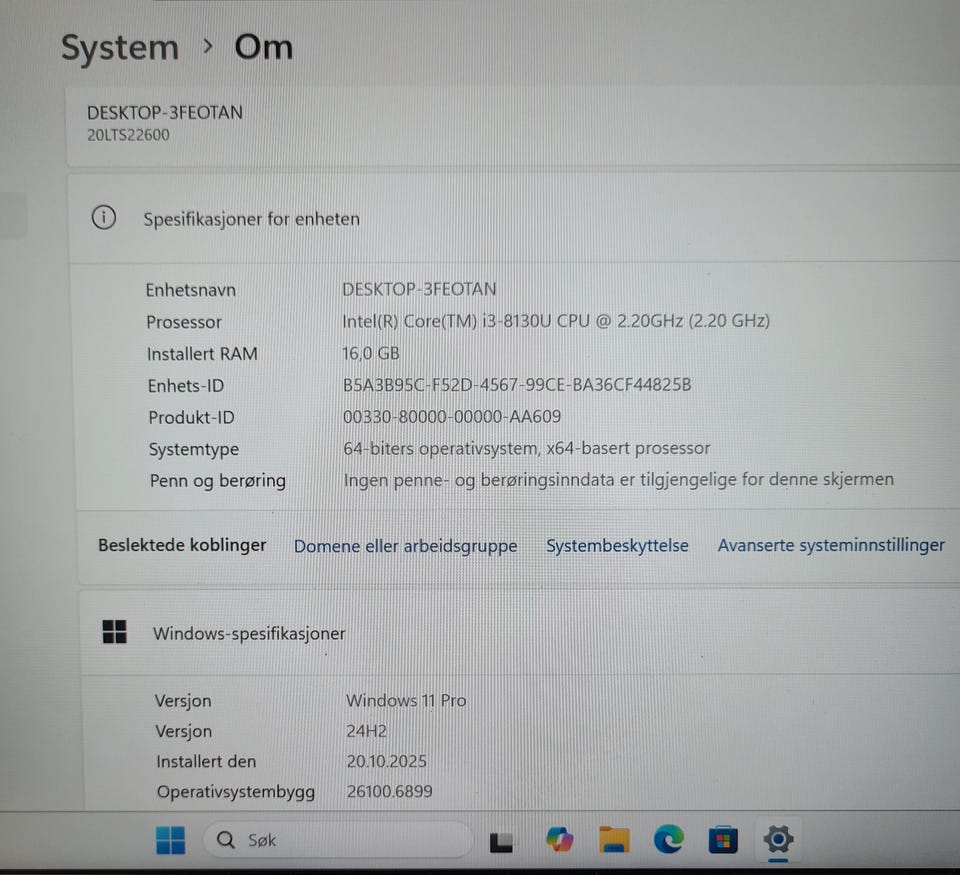Click model number 20LTS22600

tap(129, 135)
